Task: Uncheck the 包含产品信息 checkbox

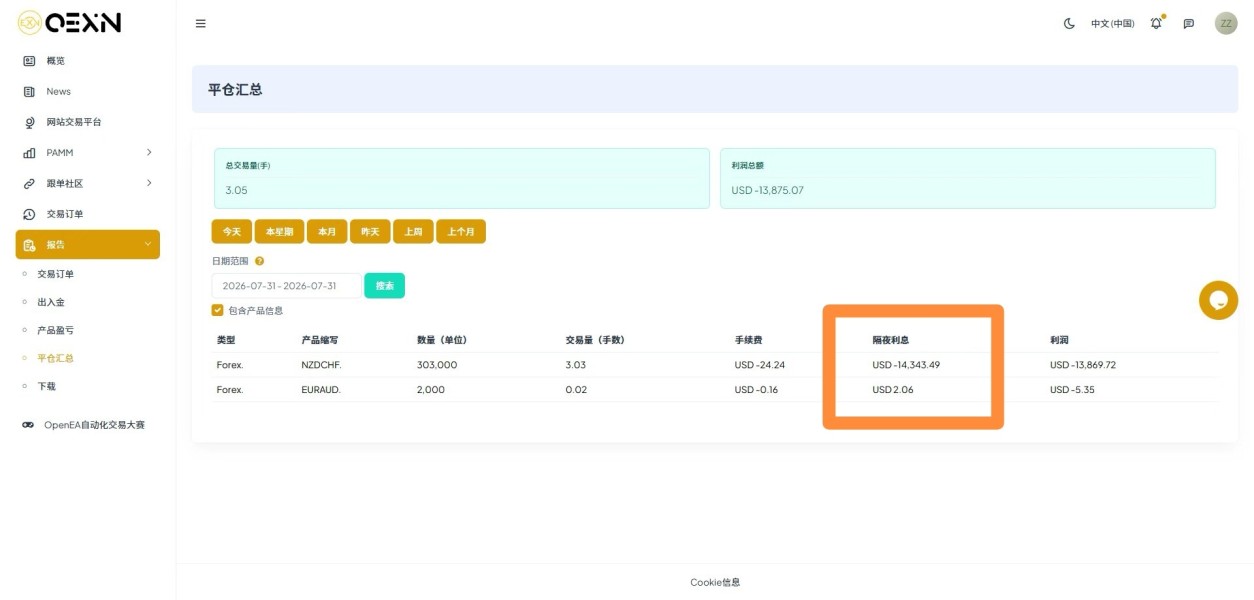Action: click(217, 310)
